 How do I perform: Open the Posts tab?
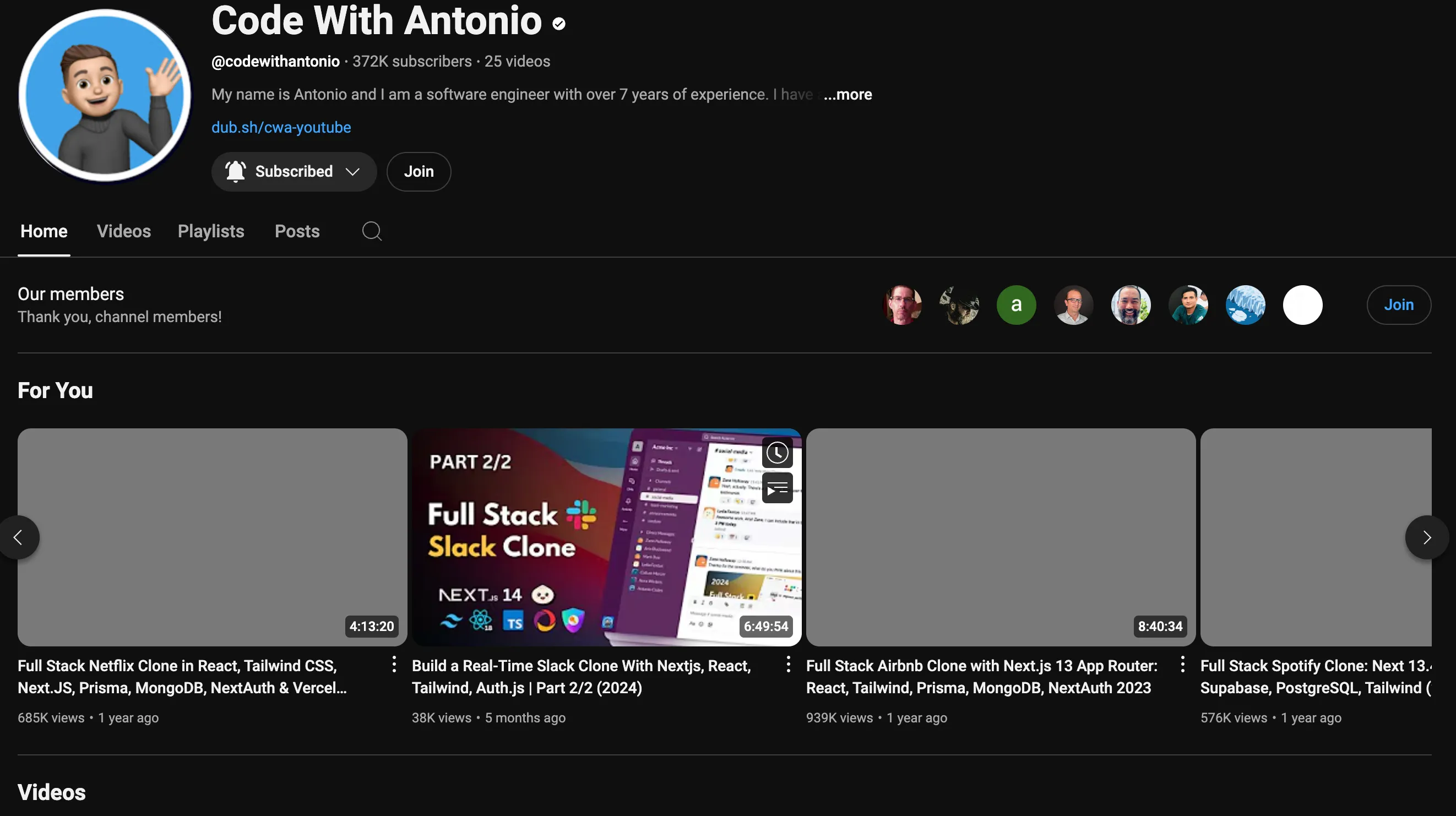(297, 231)
